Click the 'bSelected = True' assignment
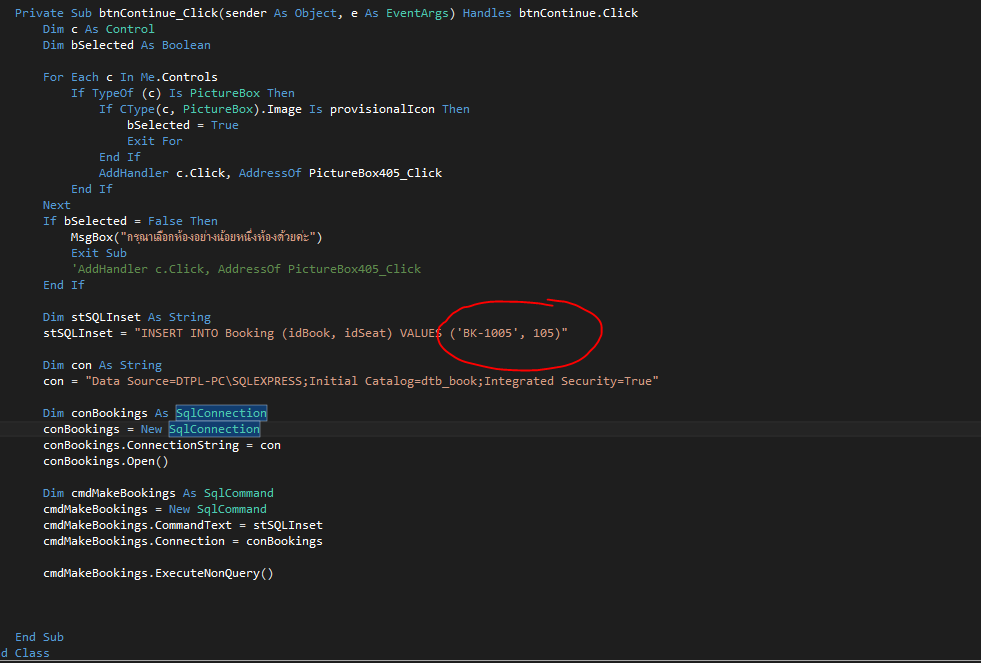The image size is (981, 663). coord(183,125)
